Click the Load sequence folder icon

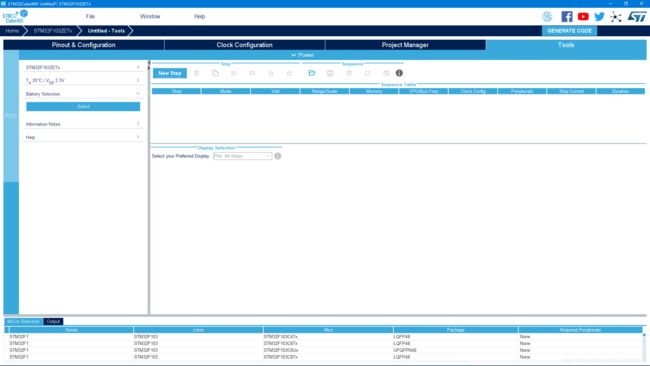pos(312,73)
